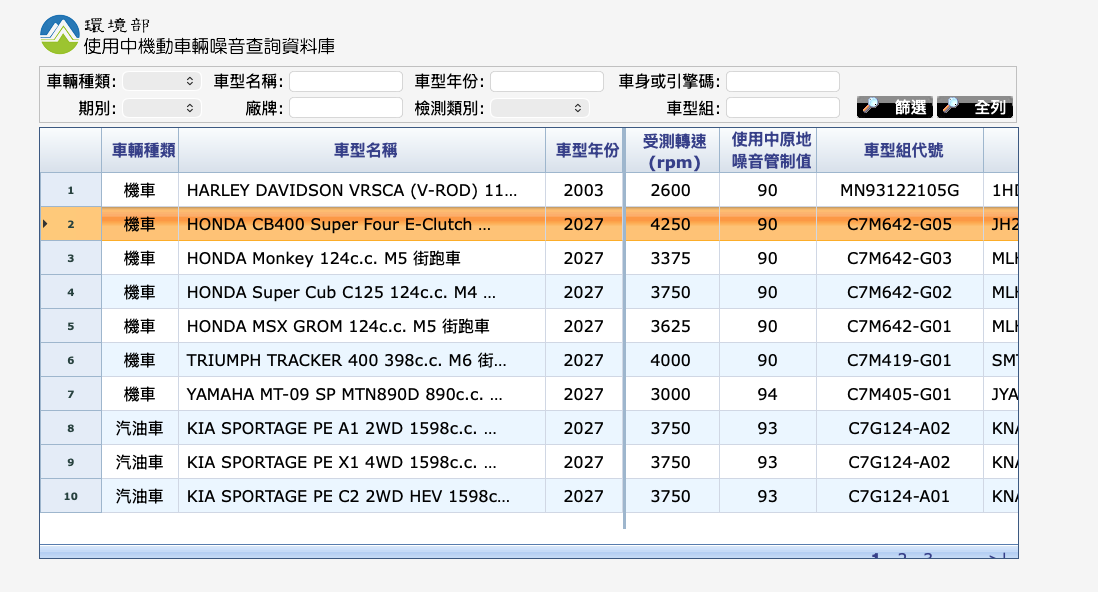The width and height of the screenshot is (1098, 592).
Task: Click rpm value 3625
Action: click(670, 326)
